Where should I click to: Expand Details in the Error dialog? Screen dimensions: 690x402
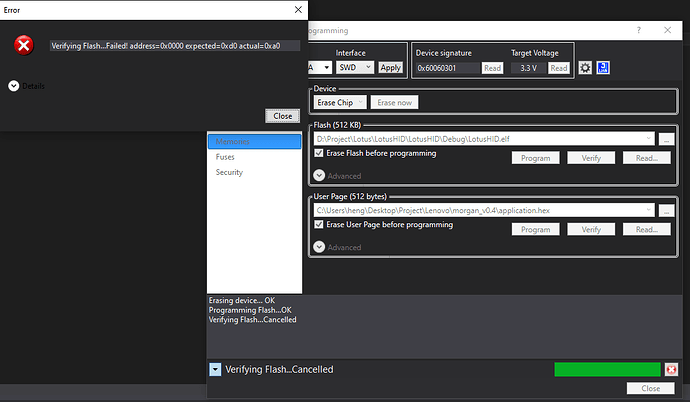click(x=14, y=86)
